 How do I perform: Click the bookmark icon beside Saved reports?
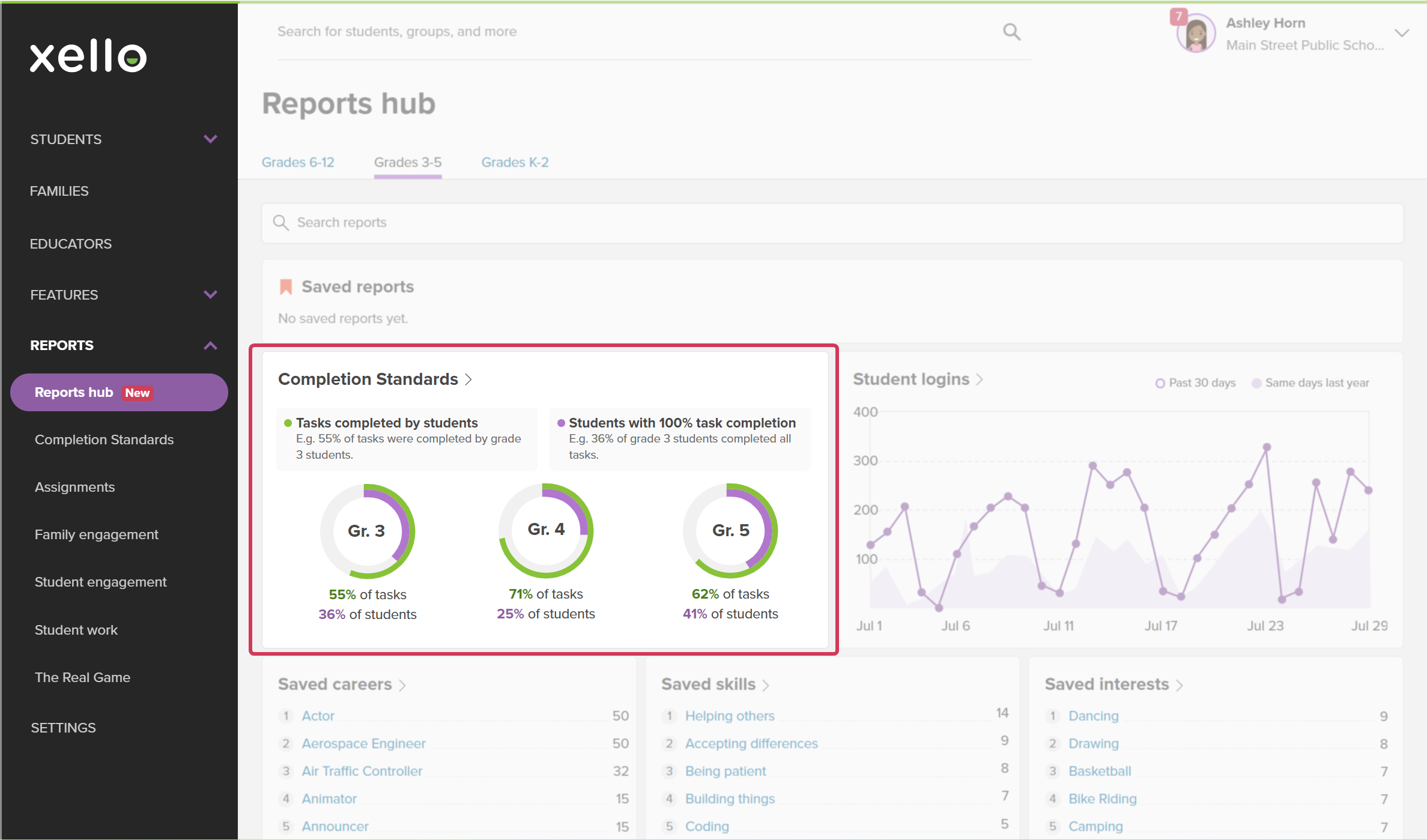pyautogui.click(x=286, y=286)
